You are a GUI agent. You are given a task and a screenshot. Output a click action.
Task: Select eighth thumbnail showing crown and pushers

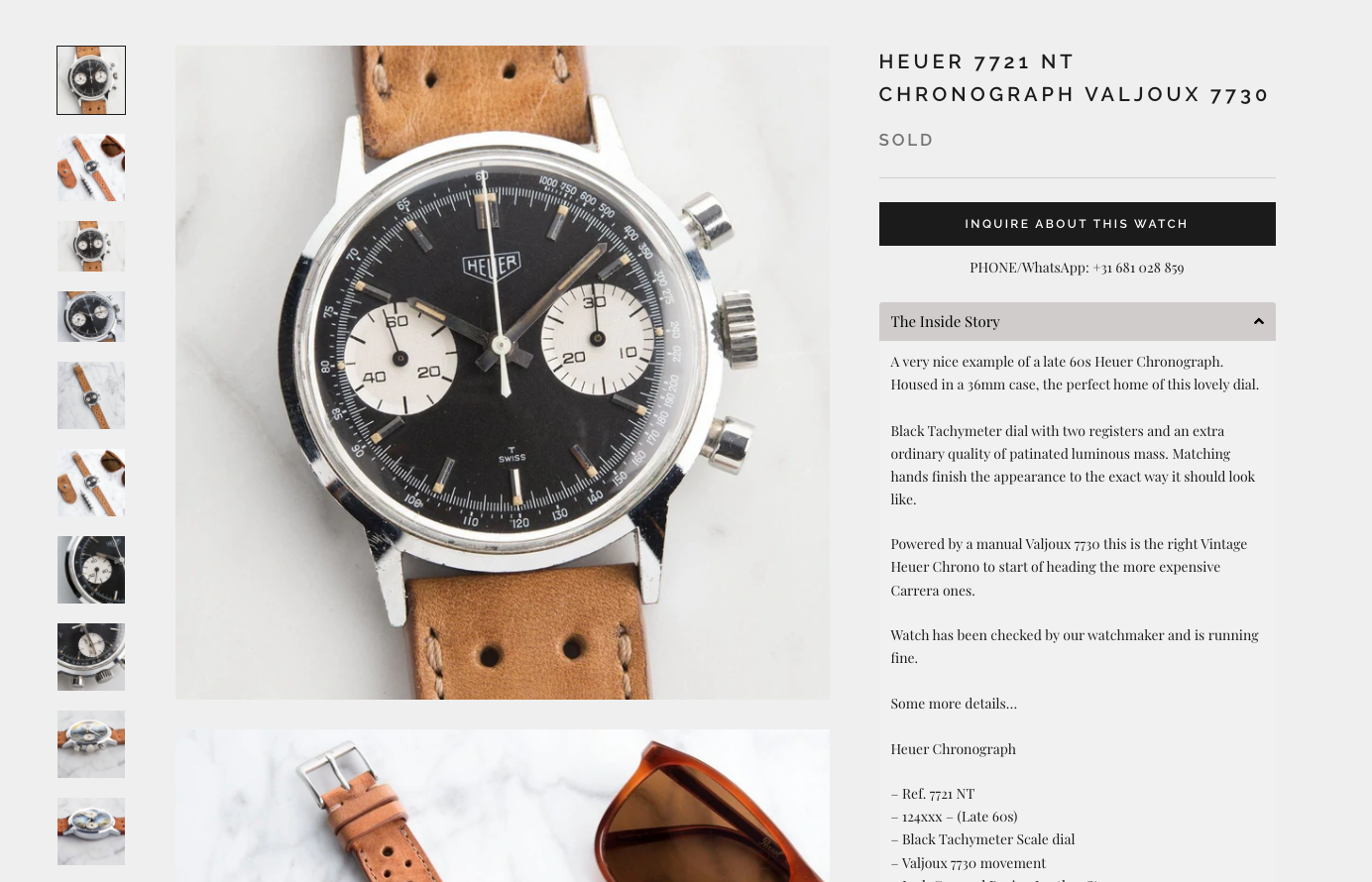(91, 657)
